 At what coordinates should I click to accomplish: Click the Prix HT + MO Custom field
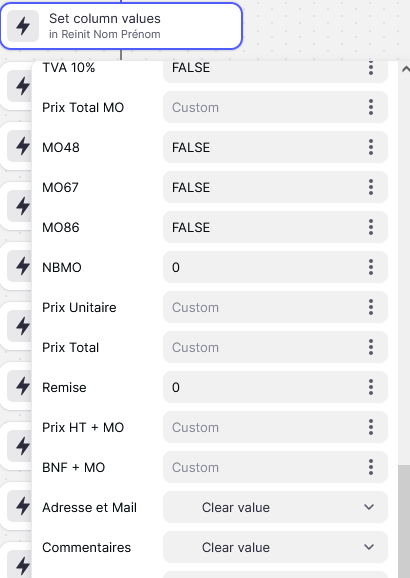pos(275,427)
